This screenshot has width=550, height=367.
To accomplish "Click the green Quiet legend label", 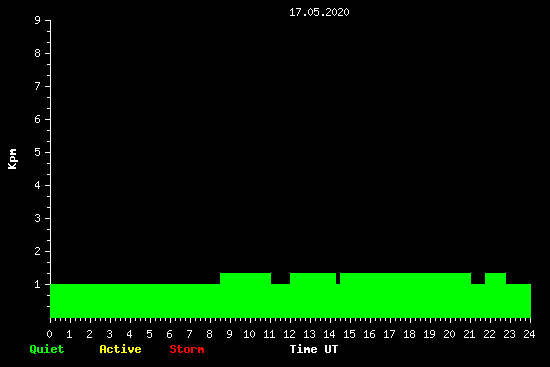I will [47, 349].
